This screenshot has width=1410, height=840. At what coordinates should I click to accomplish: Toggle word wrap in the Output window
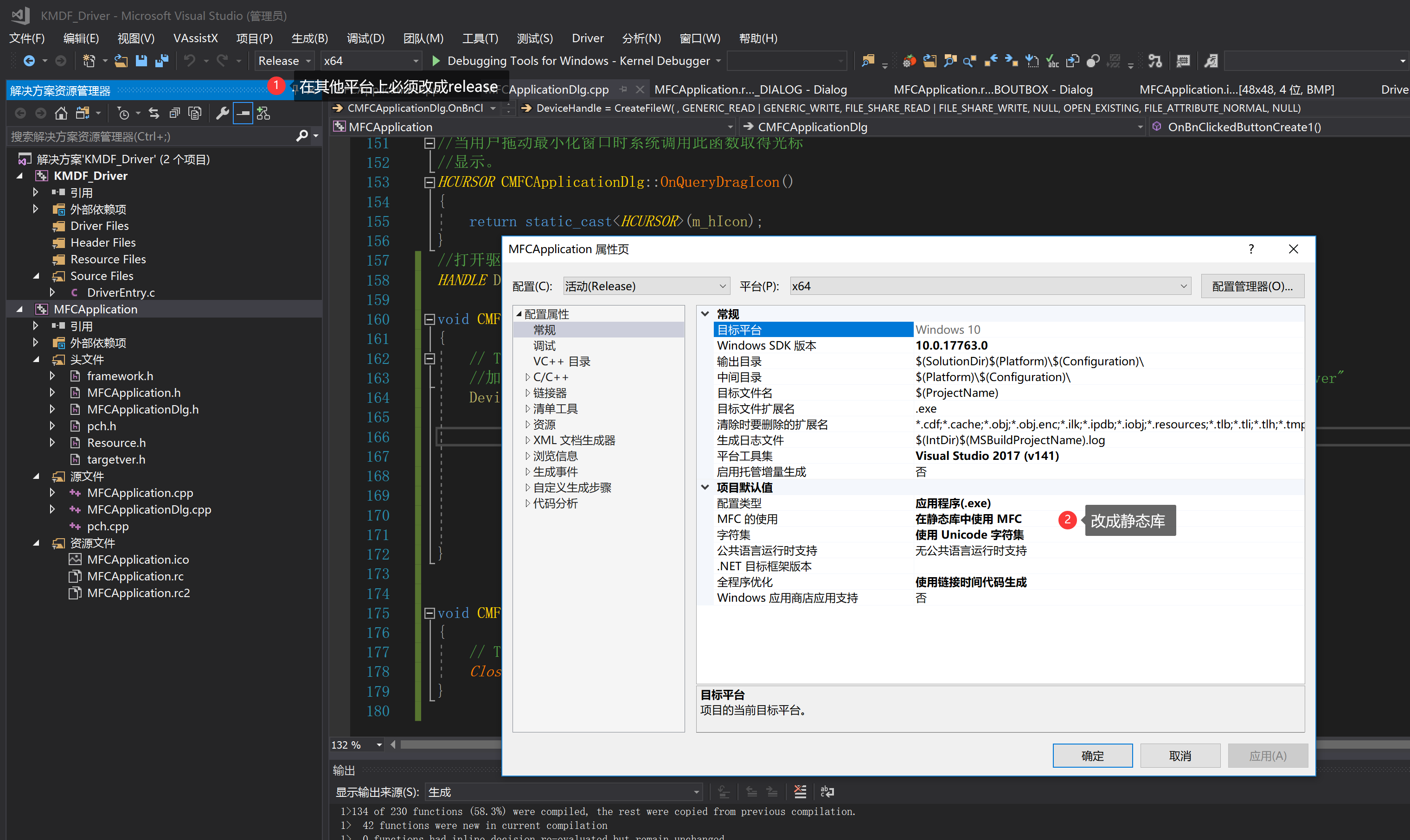tap(827, 791)
